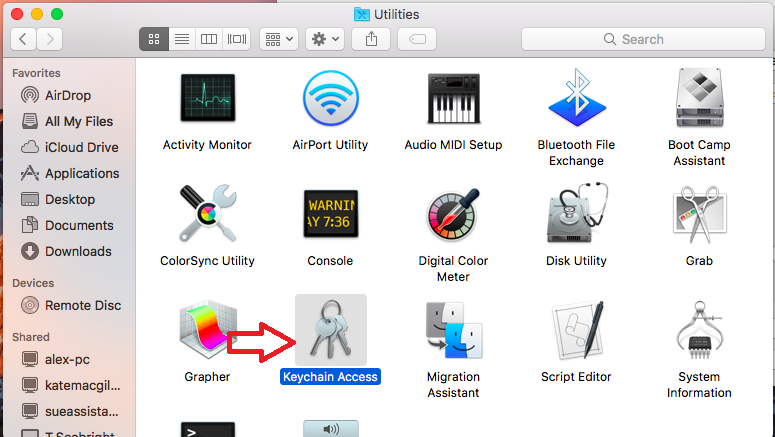
Task: Open Applications in the sidebar
Action: 70,174
